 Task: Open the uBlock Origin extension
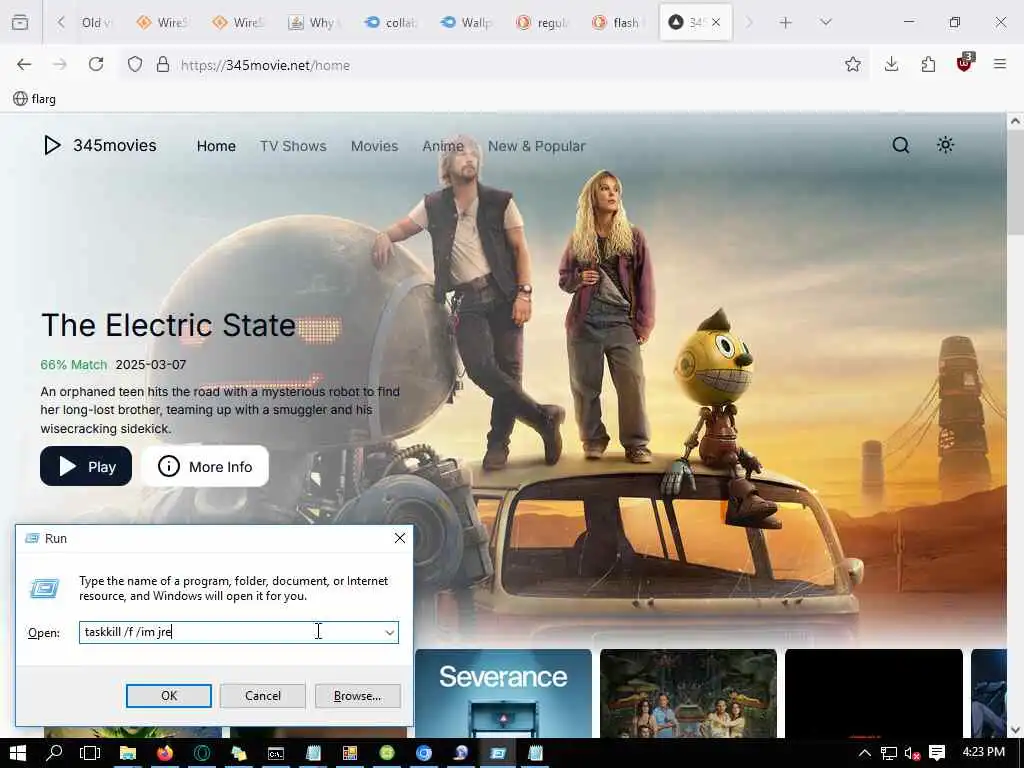click(x=965, y=63)
